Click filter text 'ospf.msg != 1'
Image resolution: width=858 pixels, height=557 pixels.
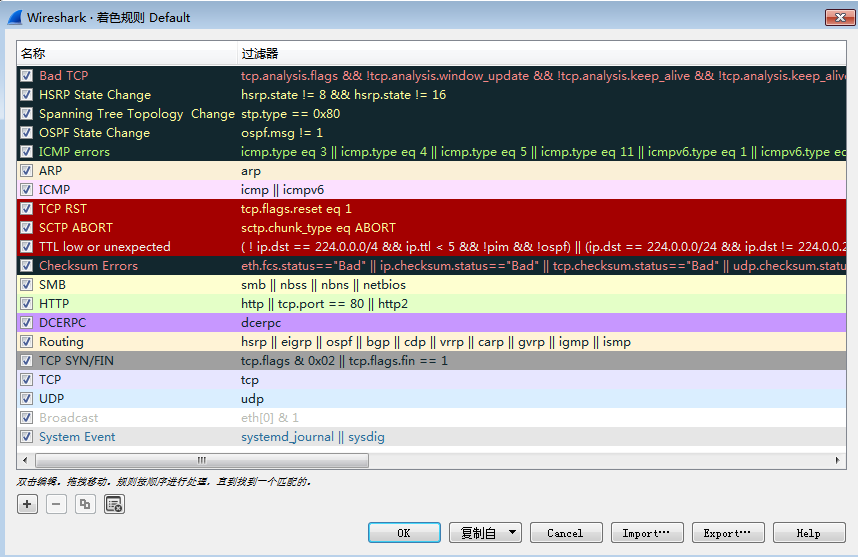pyautogui.click(x=282, y=133)
